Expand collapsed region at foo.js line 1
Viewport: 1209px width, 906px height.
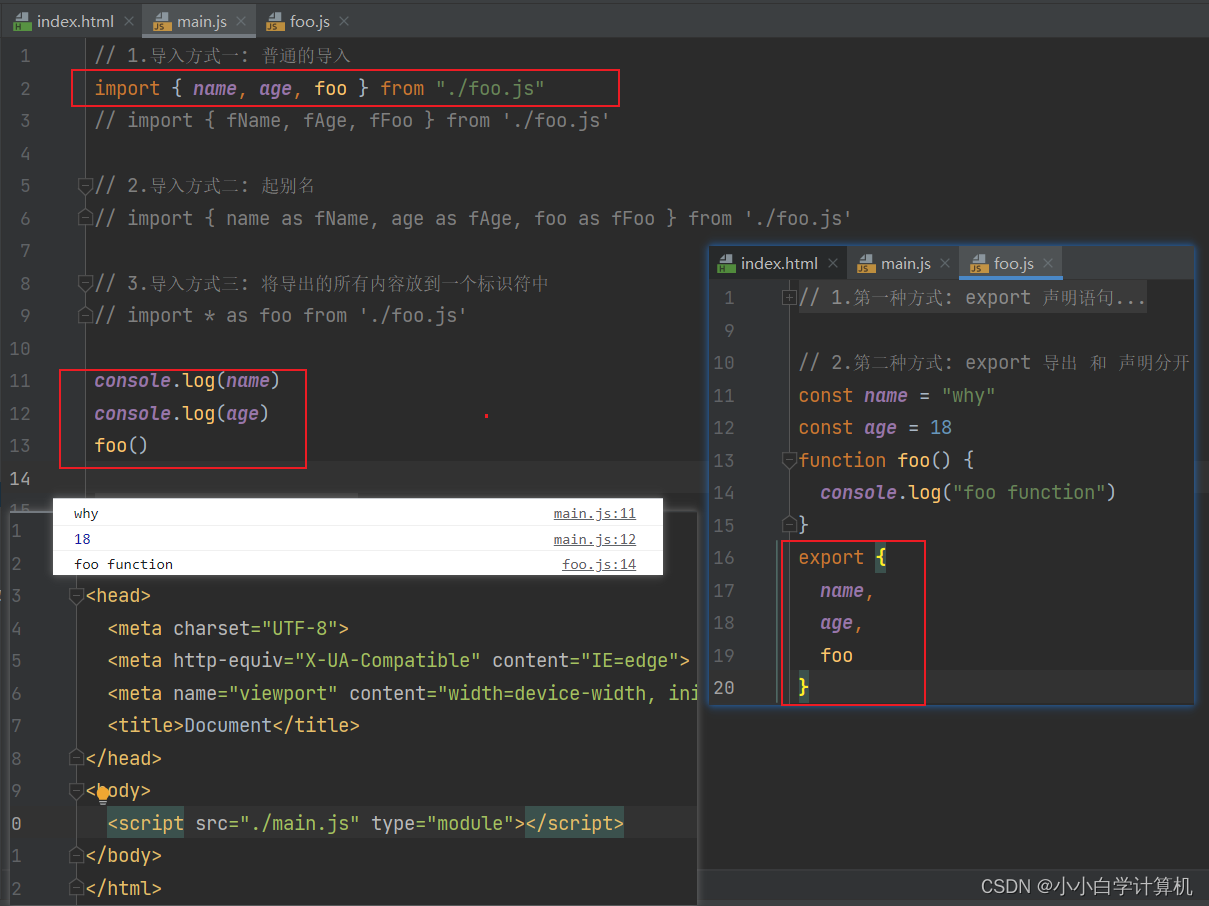click(x=789, y=297)
